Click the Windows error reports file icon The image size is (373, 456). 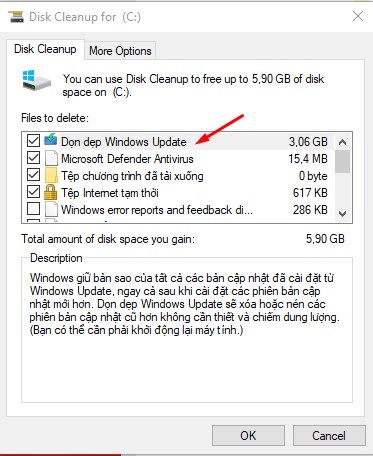coord(51,209)
